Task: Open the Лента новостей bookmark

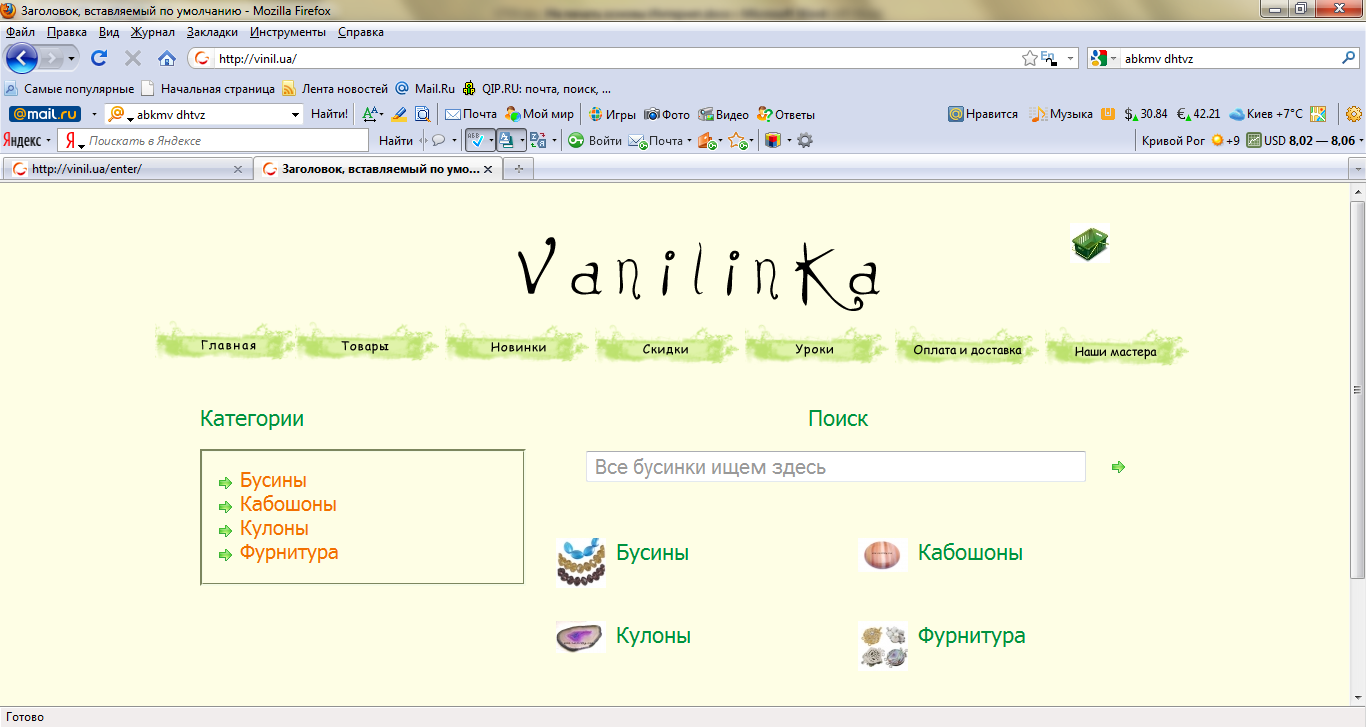Action: tap(335, 88)
